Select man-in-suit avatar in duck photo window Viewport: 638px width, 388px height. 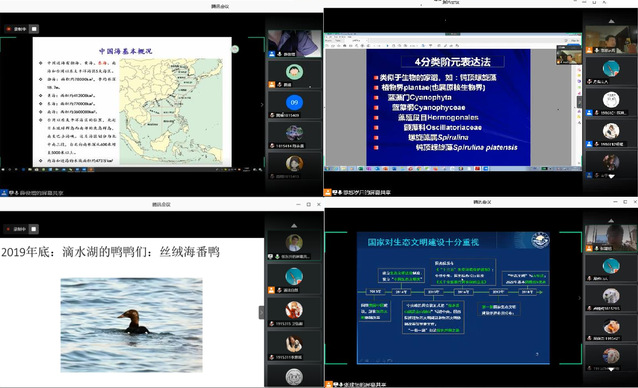pos(294,243)
